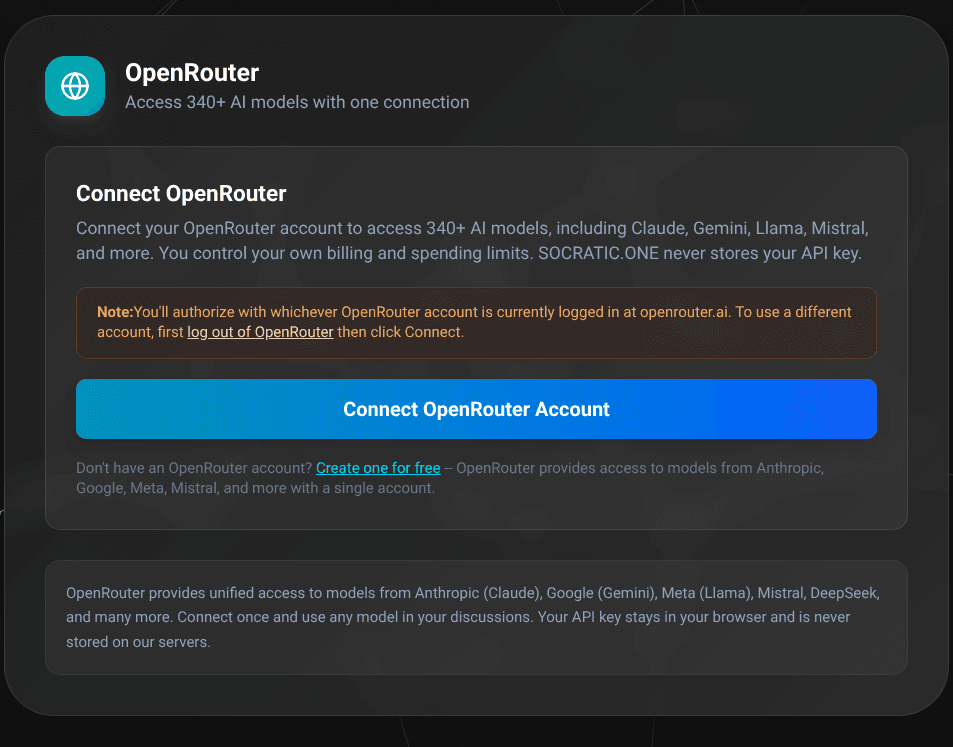Click the bottom paragraph starting 'OpenRouter provides unified access'
Viewport: 953px width, 747px height.
pyautogui.click(x=473, y=617)
